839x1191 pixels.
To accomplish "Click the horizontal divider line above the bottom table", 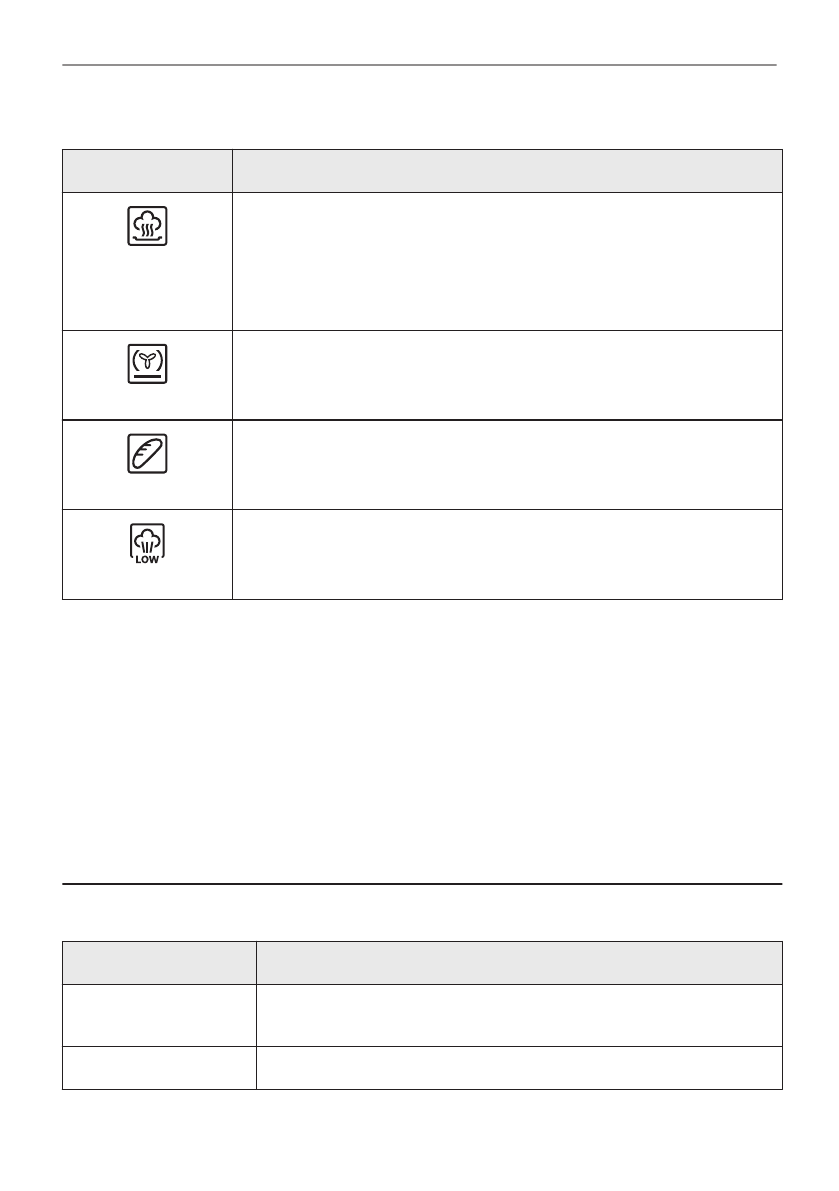I will pyautogui.click(x=420, y=884).
